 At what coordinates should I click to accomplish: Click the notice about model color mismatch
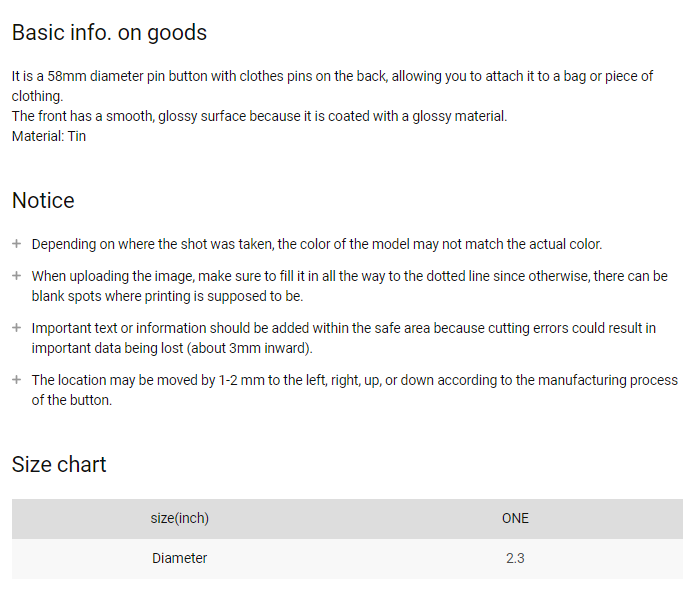[x=317, y=244]
